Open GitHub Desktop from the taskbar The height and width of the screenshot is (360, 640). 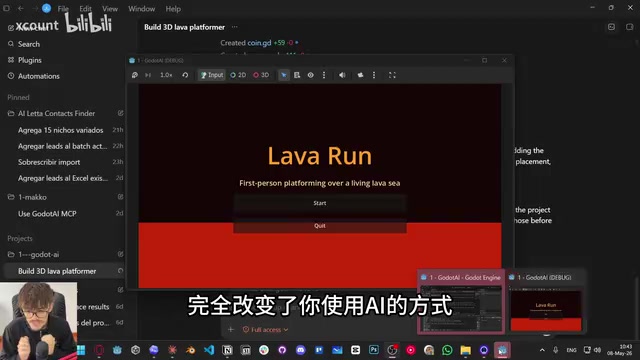click(282, 350)
